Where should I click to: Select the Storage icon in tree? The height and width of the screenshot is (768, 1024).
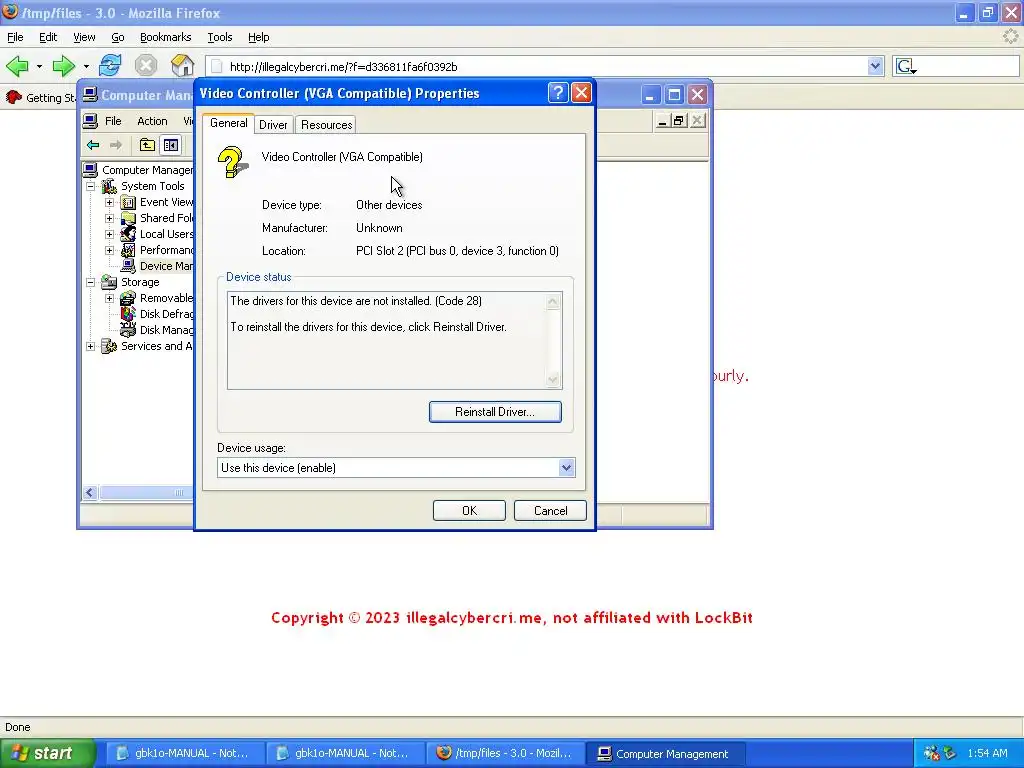109,282
